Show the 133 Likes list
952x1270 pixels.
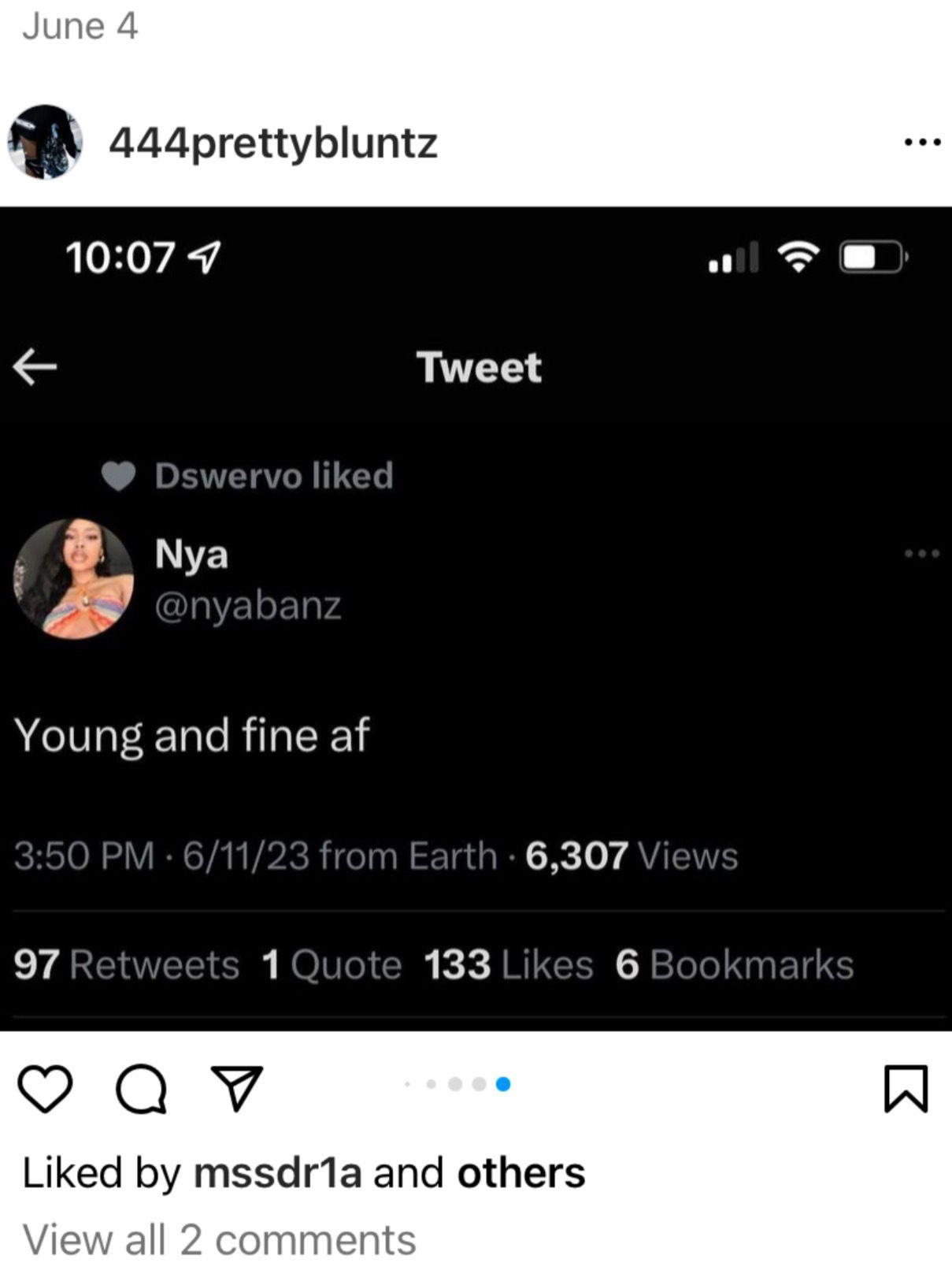[508, 965]
